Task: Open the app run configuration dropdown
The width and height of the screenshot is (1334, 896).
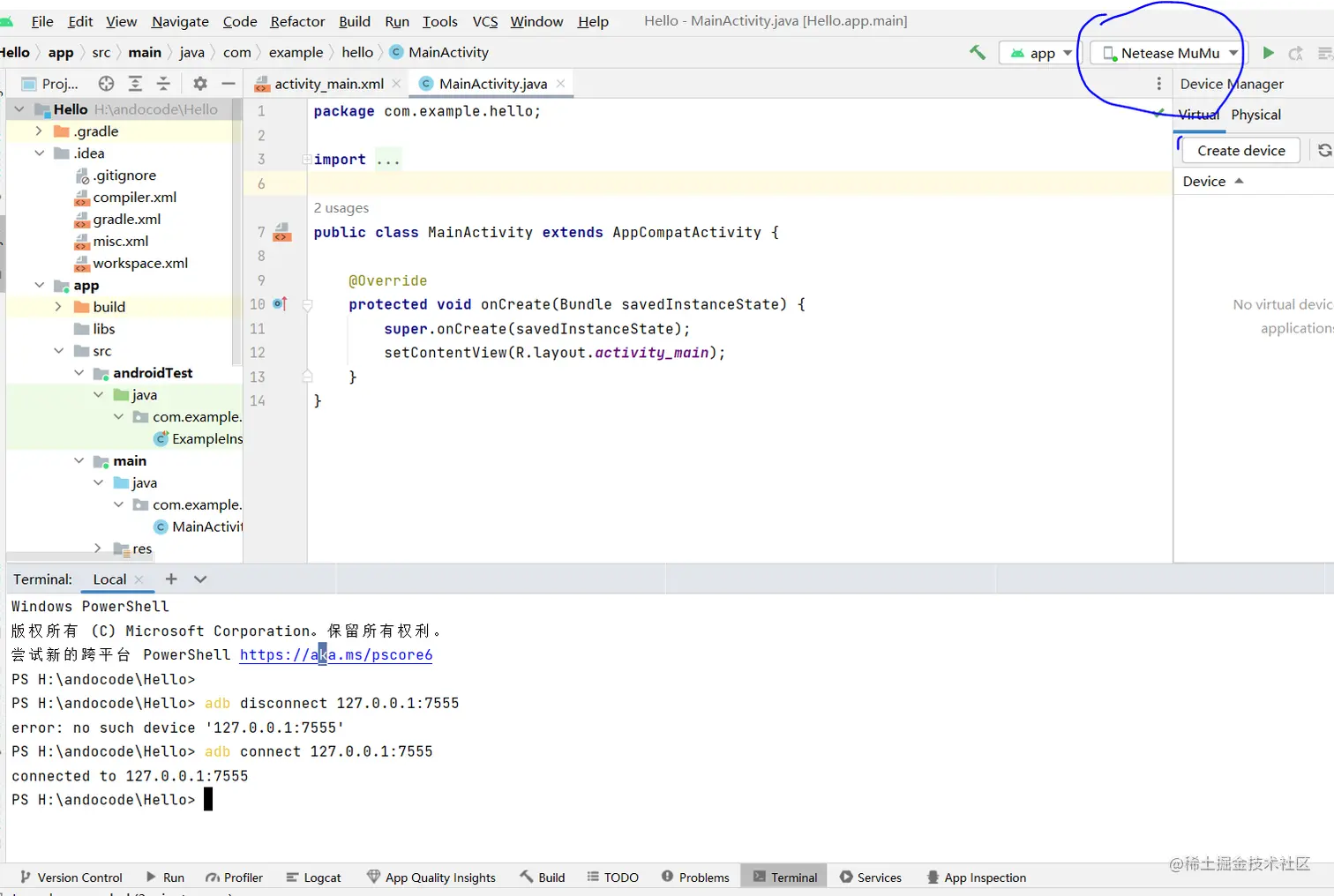Action: pos(1040,53)
